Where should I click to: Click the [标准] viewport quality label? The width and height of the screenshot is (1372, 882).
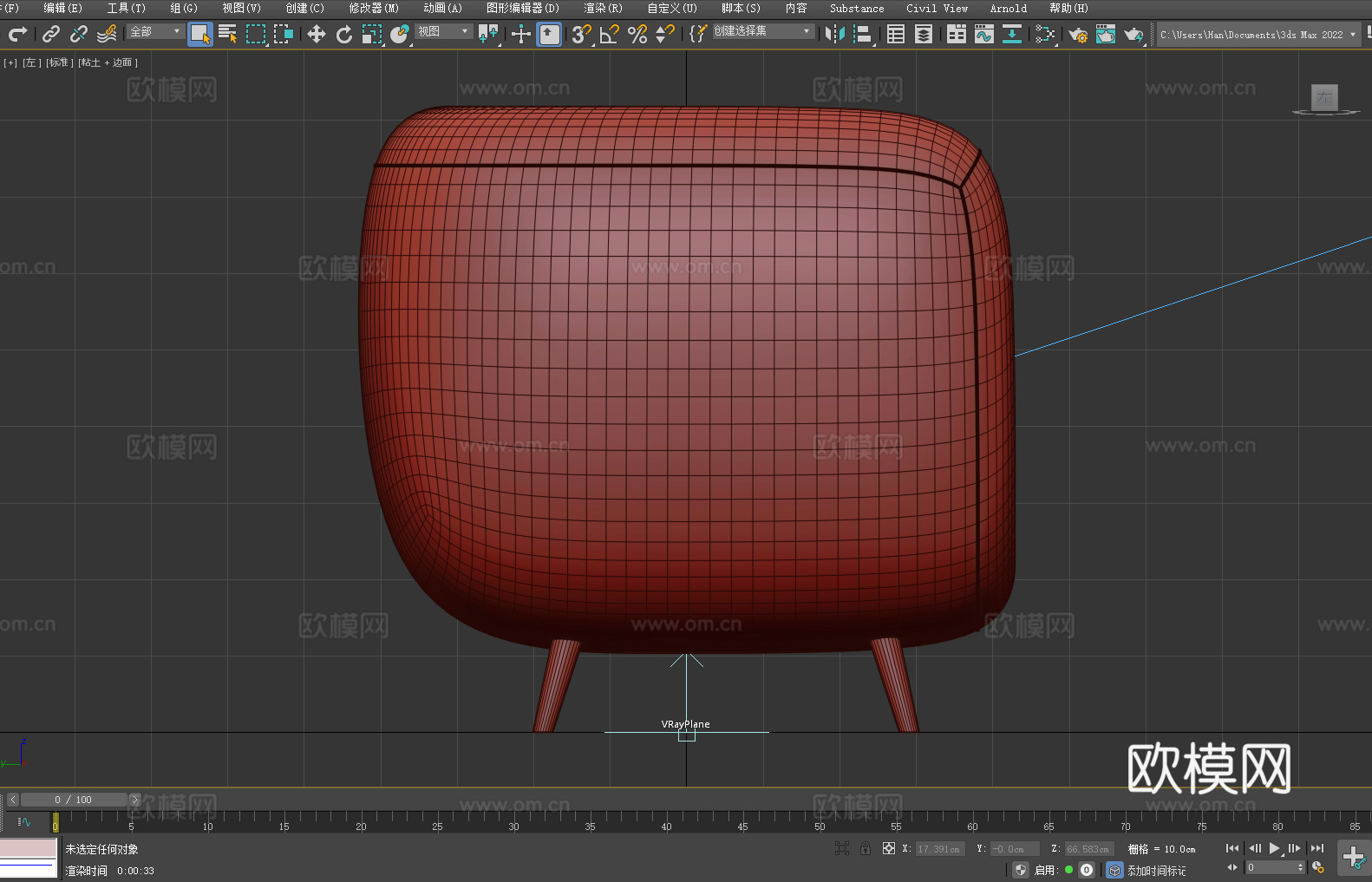point(59,62)
